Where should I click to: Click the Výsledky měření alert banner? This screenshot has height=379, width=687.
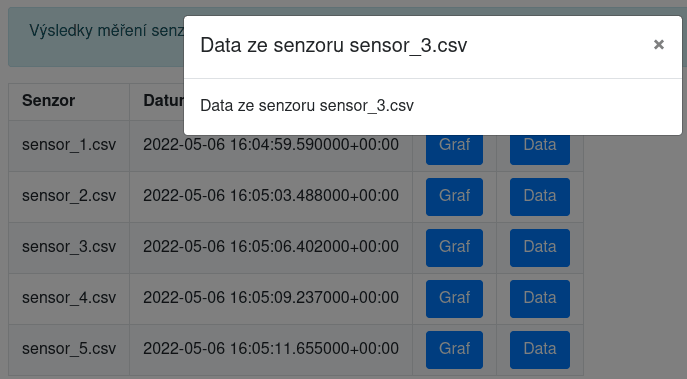tap(96, 37)
